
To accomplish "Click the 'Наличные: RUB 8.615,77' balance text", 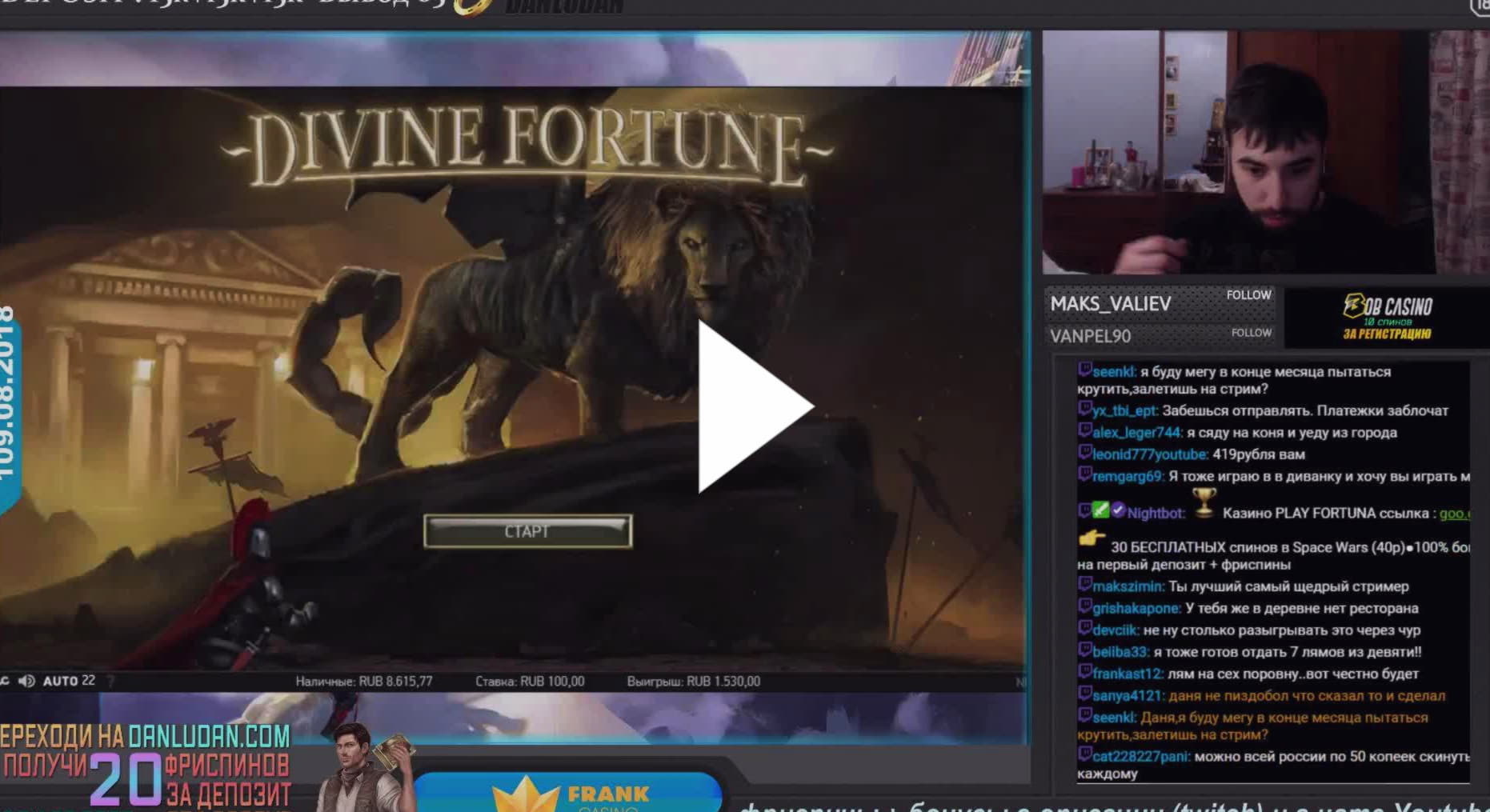I will click(364, 682).
